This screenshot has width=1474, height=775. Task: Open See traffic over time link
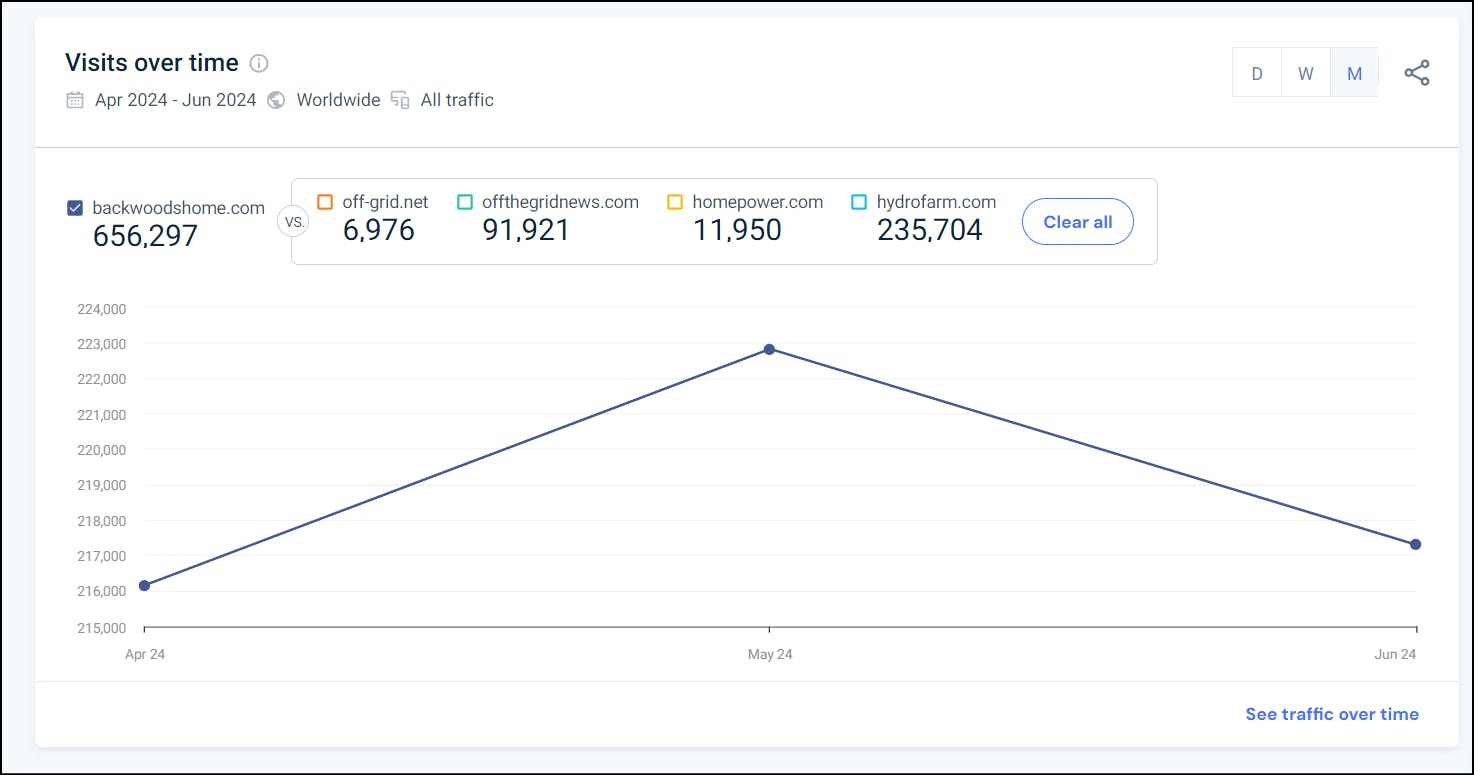(x=1332, y=714)
